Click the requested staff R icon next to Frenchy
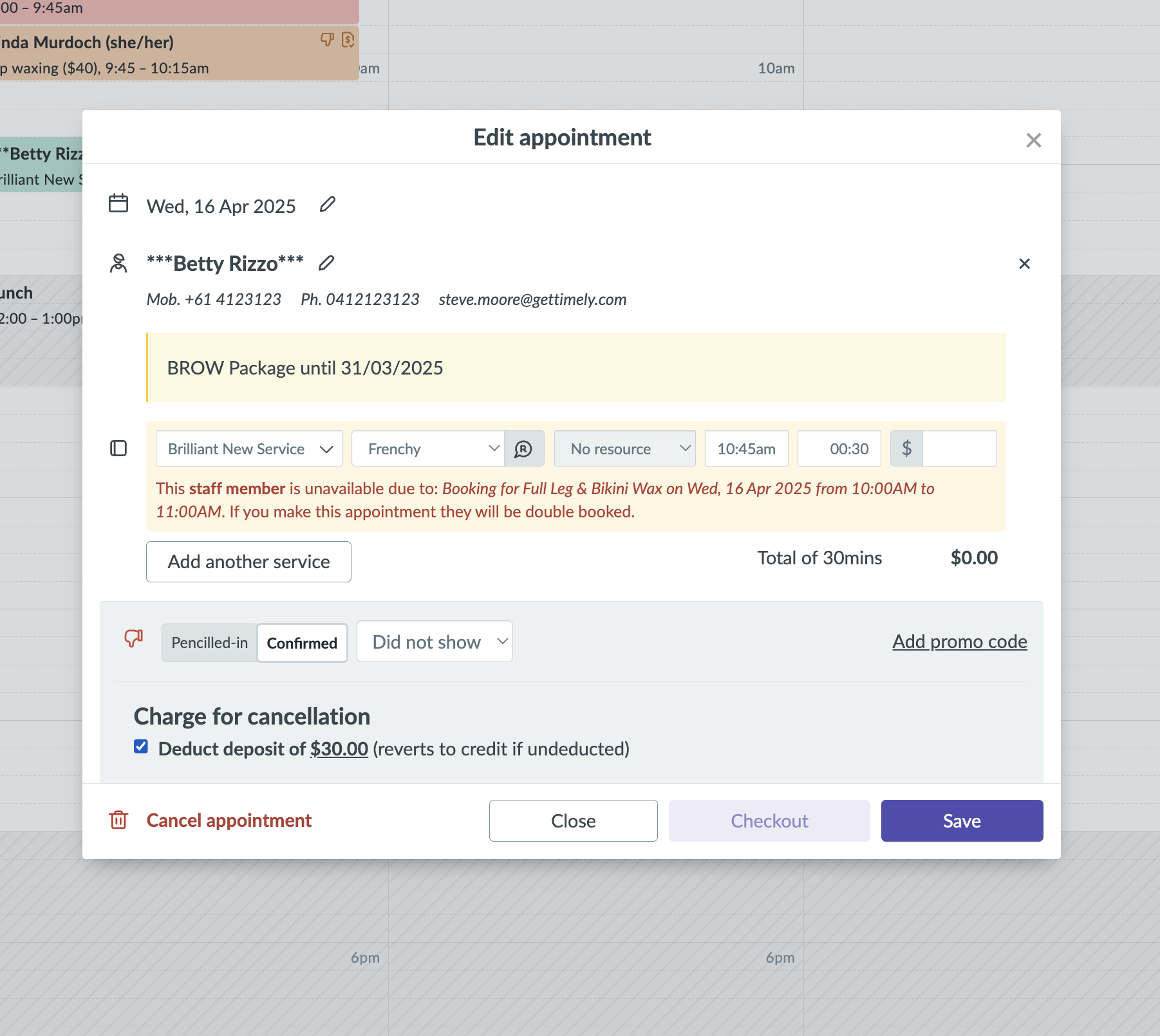The height and width of the screenshot is (1036, 1160). point(524,449)
